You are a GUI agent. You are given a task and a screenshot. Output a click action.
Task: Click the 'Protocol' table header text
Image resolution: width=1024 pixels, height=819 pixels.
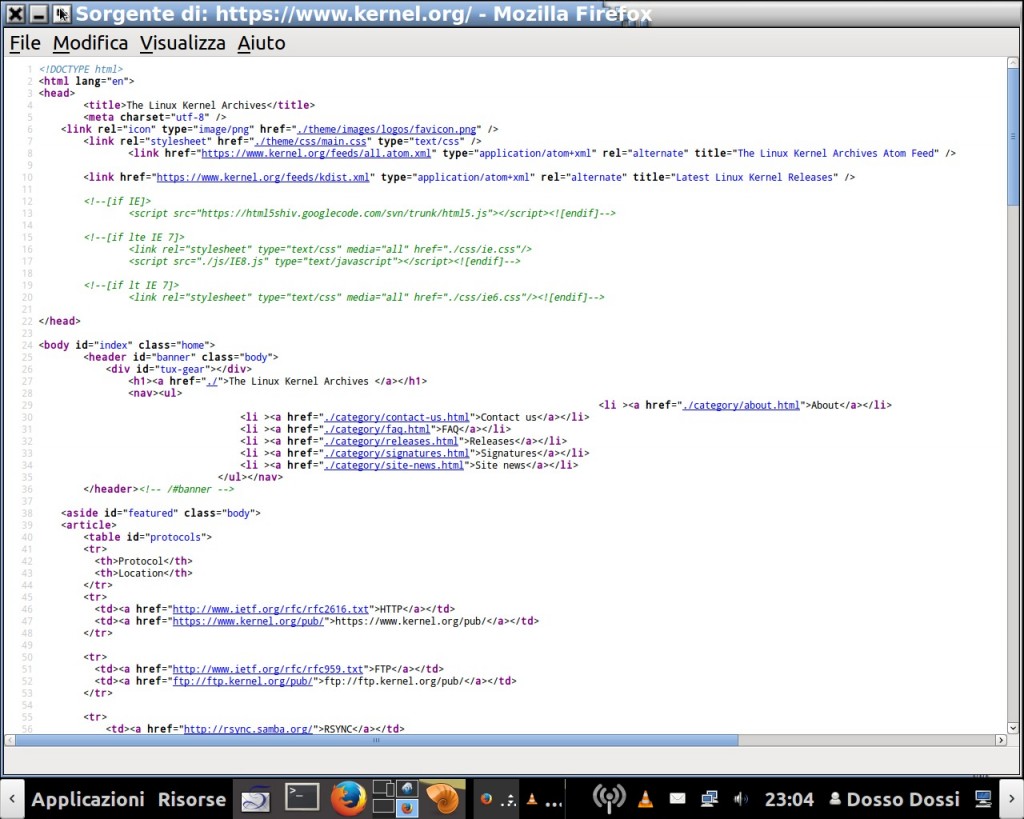140,561
